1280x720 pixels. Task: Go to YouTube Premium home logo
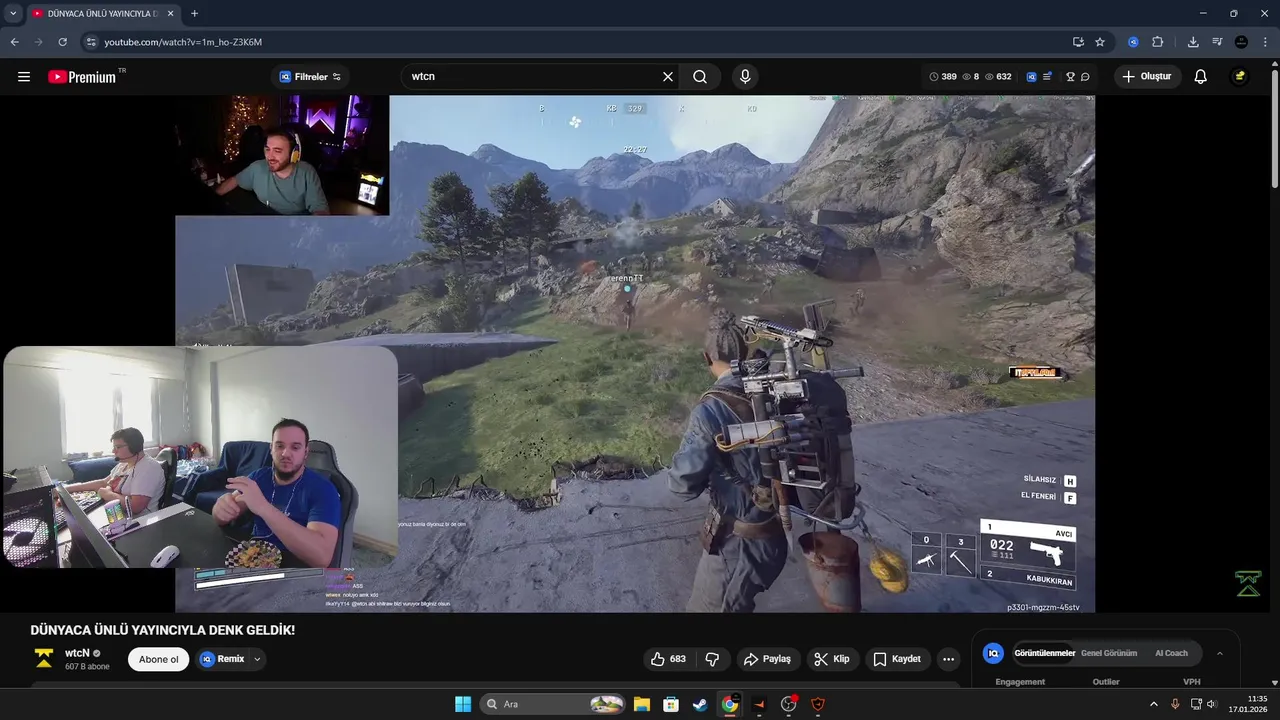82,77
